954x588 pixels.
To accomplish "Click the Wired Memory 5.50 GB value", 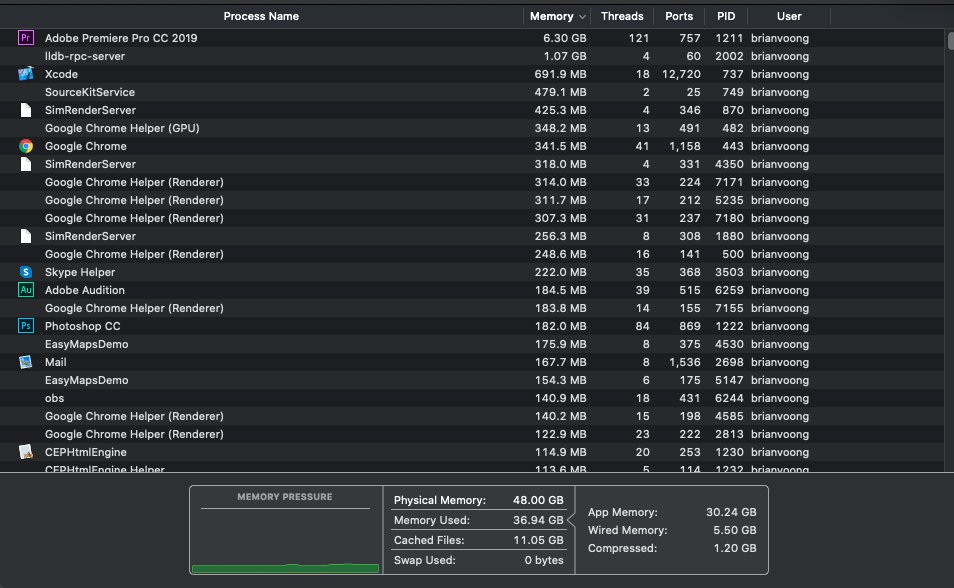I will [734, 530].
